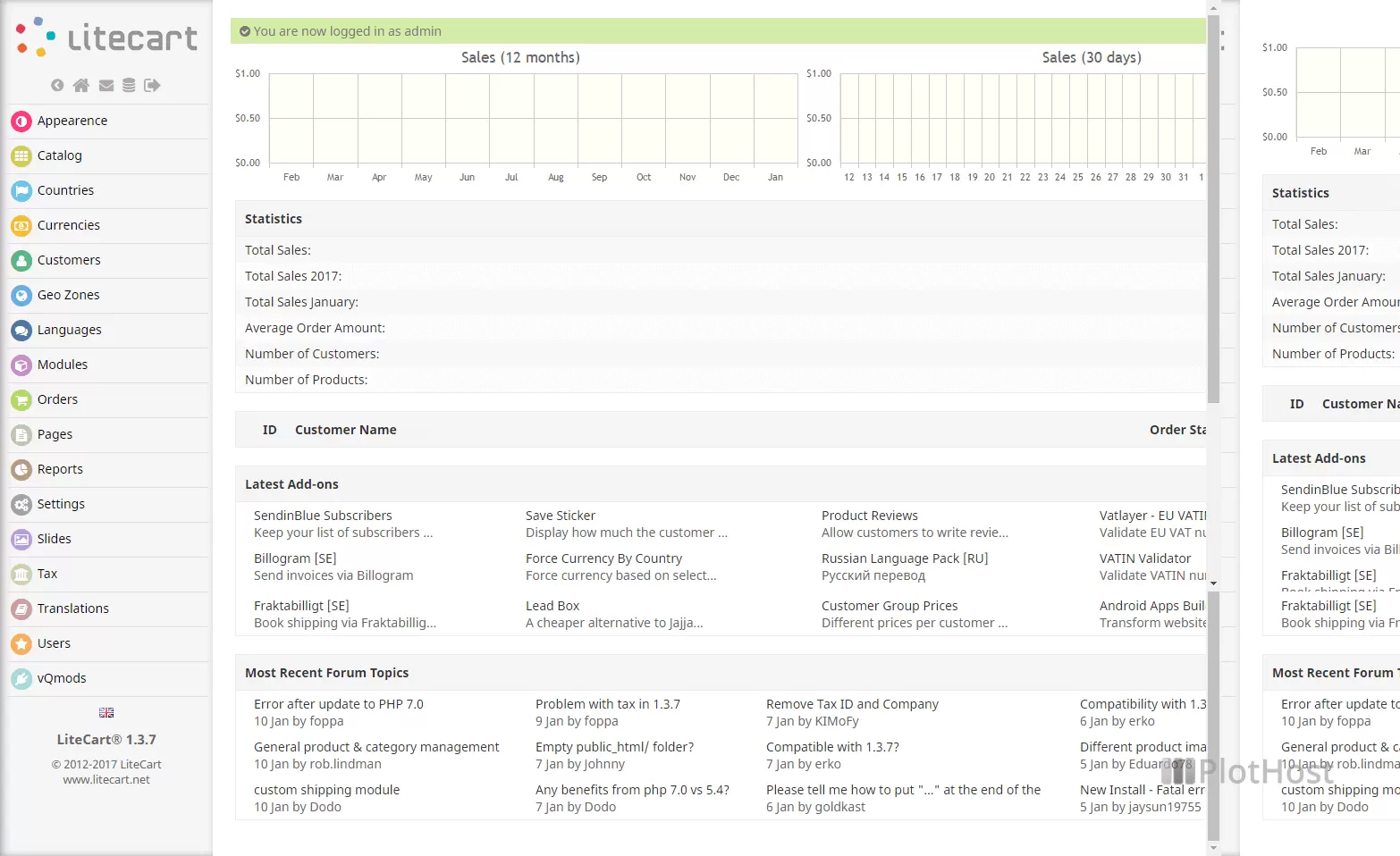Click the Slides sidebar icon

point(21,539)
